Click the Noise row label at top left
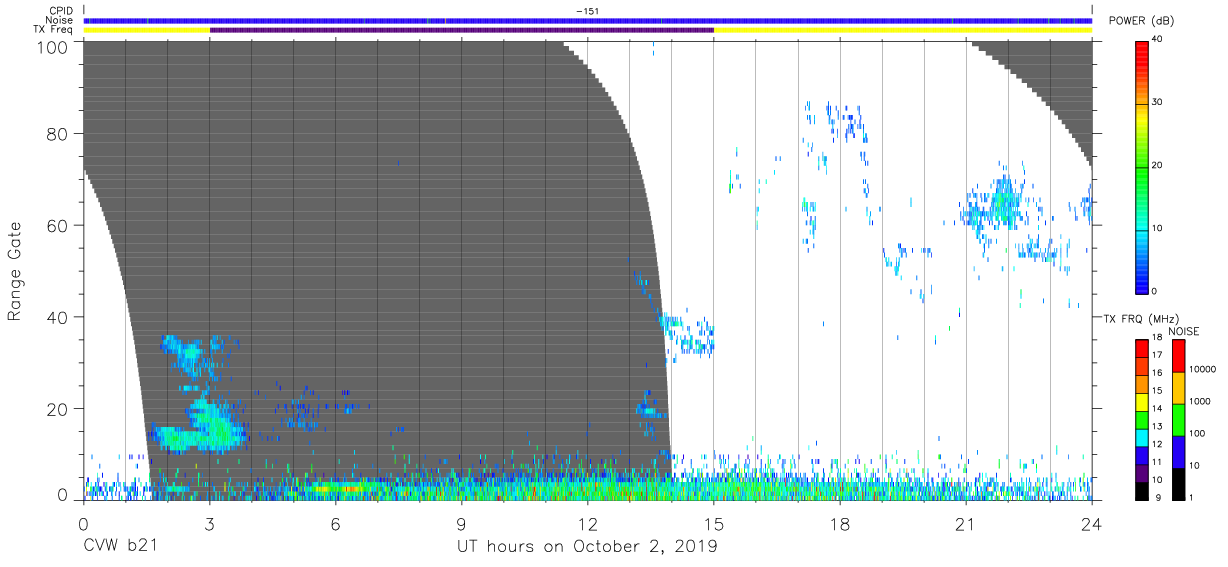The height and width of the screenshot is (567, 1228). point(59,20)
